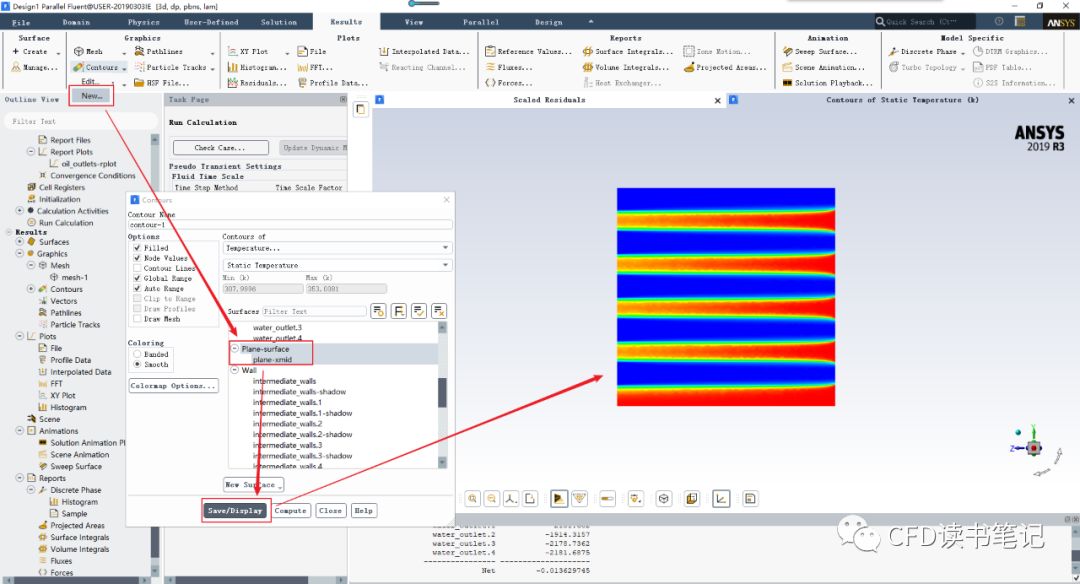Toggle the Filled checkbox

coord(137,248)
